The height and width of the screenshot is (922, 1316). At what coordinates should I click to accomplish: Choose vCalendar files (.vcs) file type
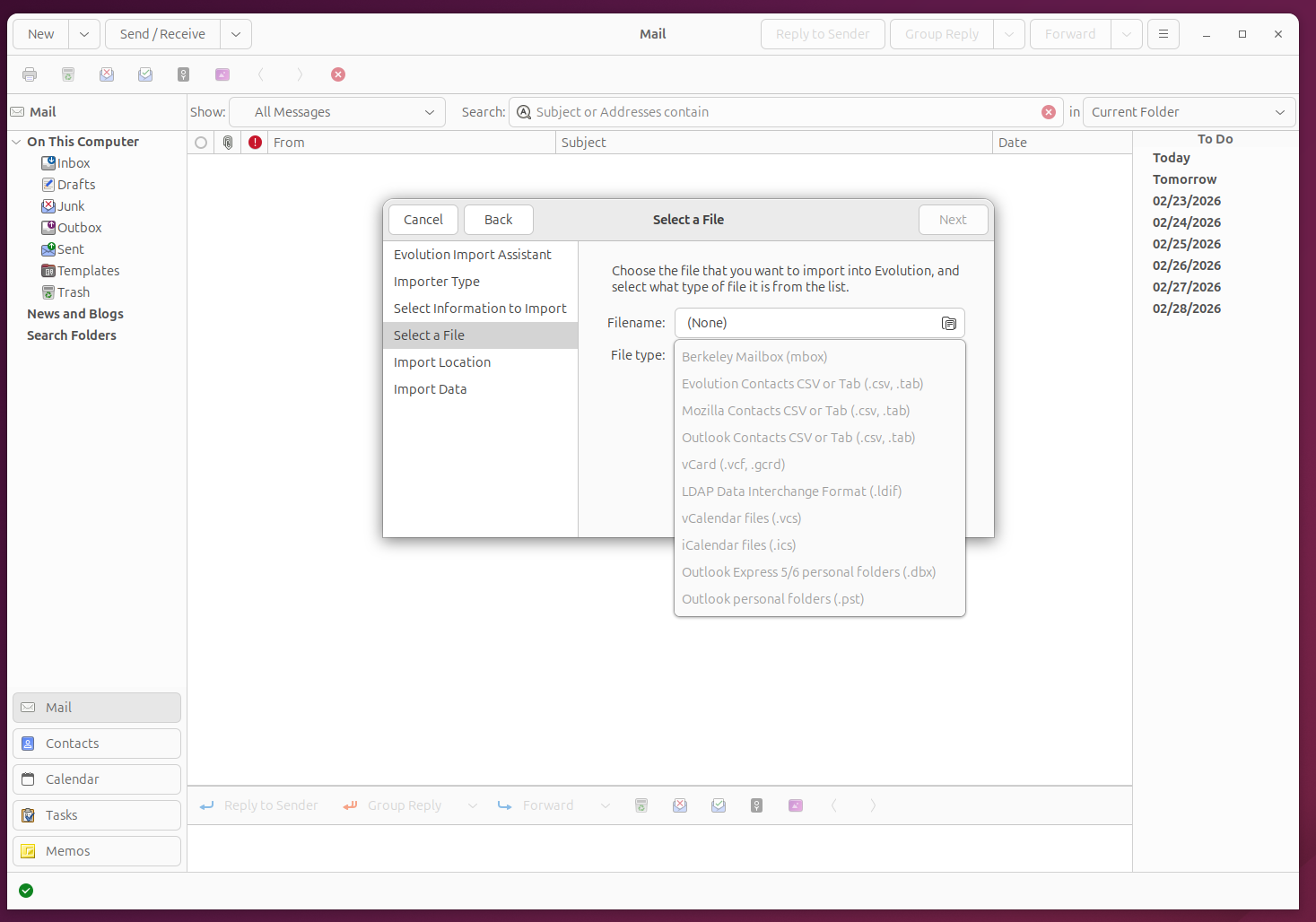coord(820,518)
